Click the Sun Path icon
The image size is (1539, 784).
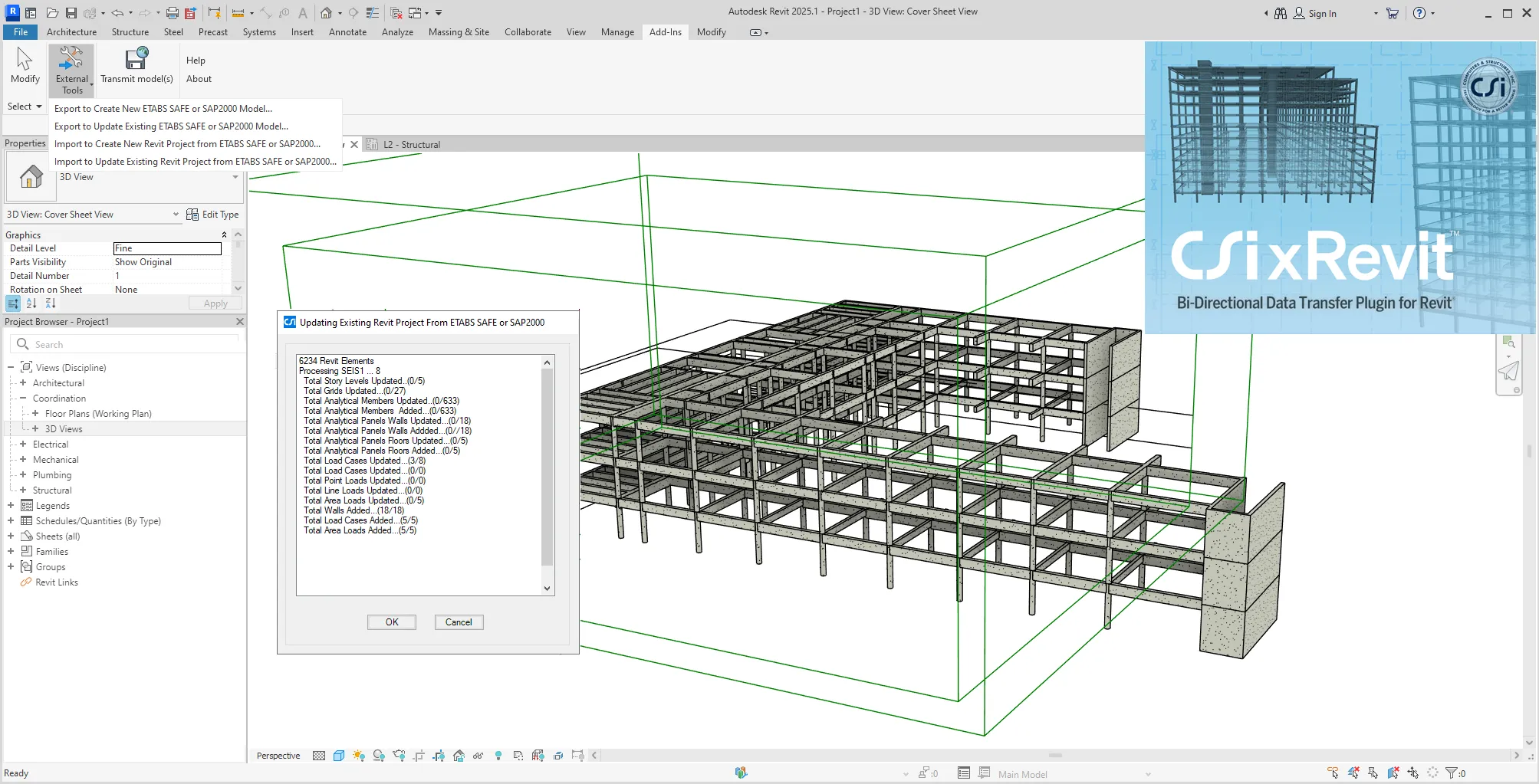359,756
